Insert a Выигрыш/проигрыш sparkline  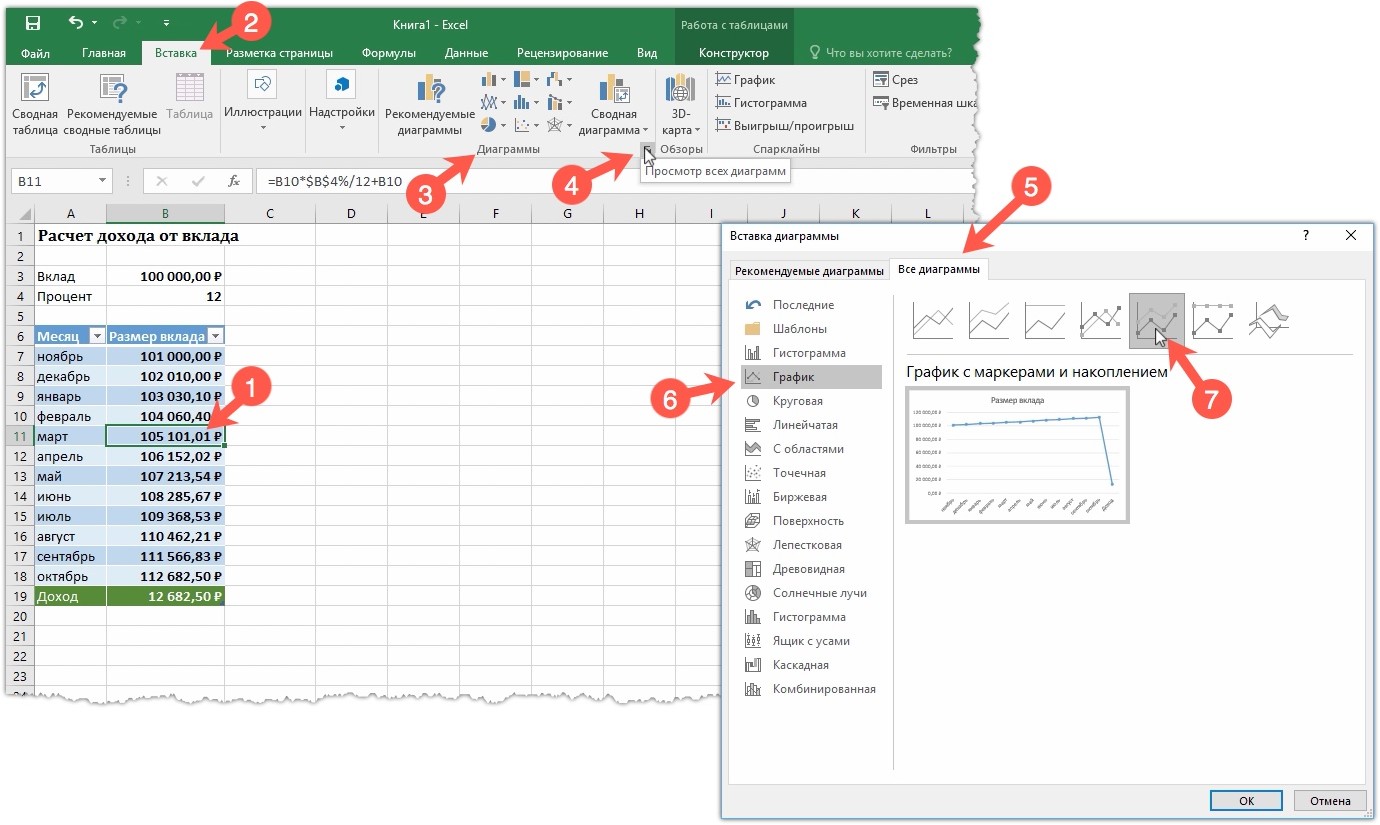pos(785,126)
